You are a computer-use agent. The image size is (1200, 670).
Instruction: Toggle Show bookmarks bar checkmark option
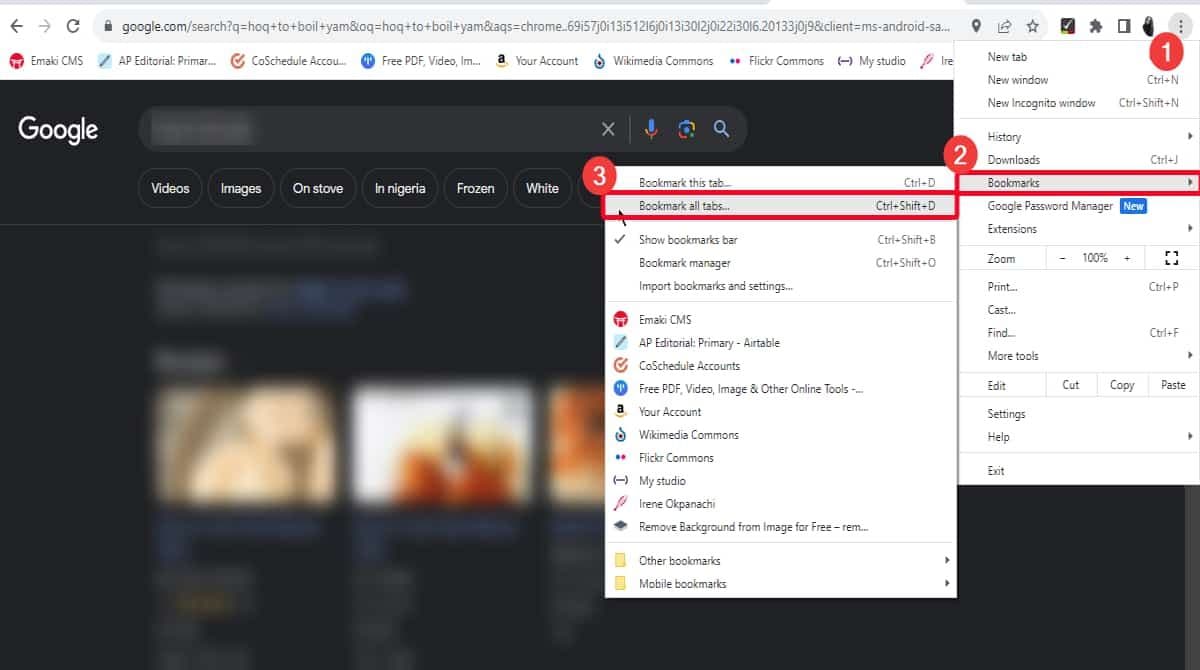pyautogui.click(x=687, y=240)
